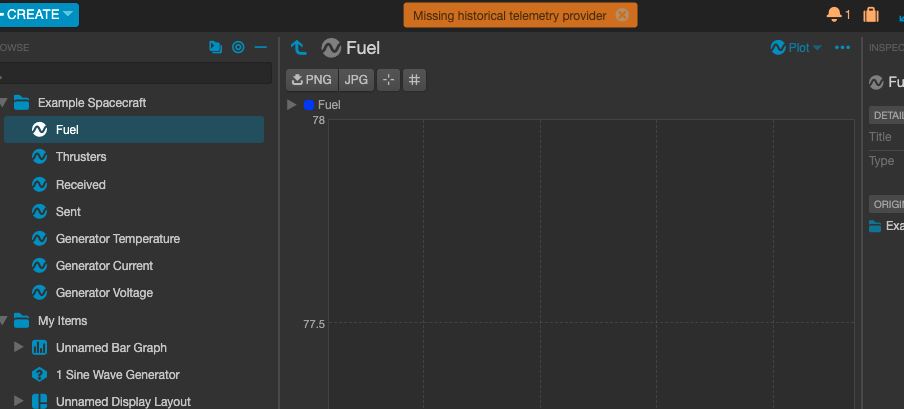Expand the Unnamed Display Layout item

[18, 401]
